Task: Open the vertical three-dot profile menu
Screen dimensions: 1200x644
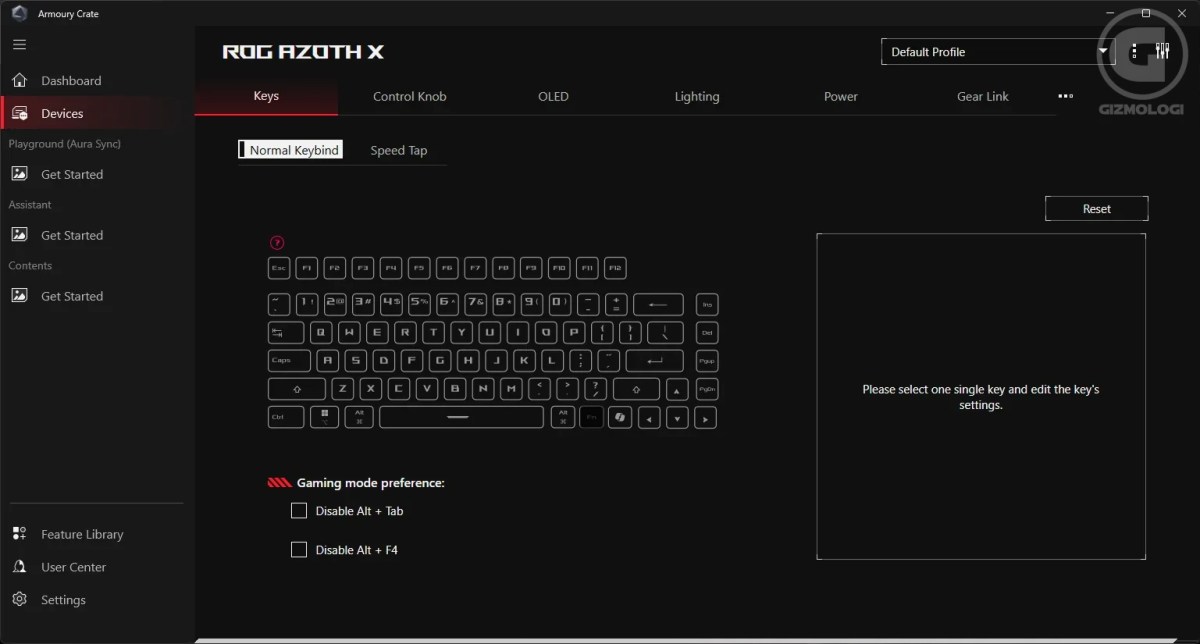Action: 1134,52
